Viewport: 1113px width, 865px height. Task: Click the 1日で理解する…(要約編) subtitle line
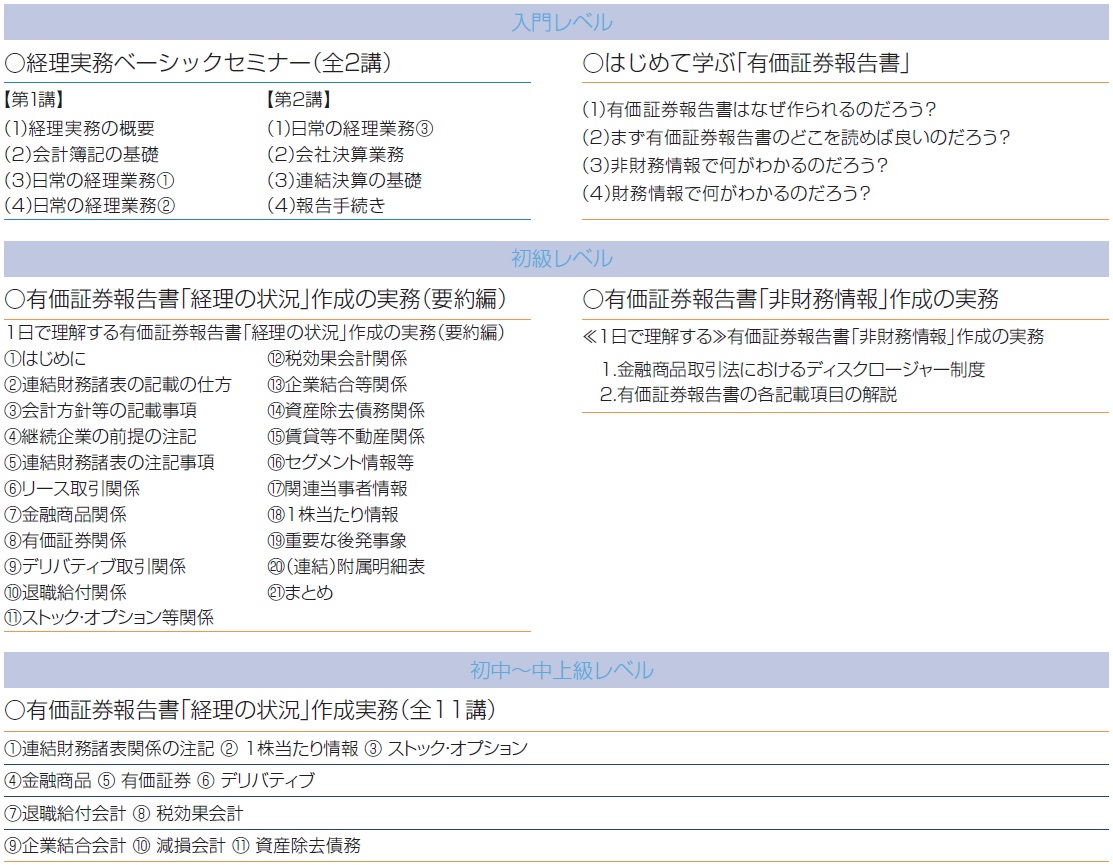pos(255,333)
